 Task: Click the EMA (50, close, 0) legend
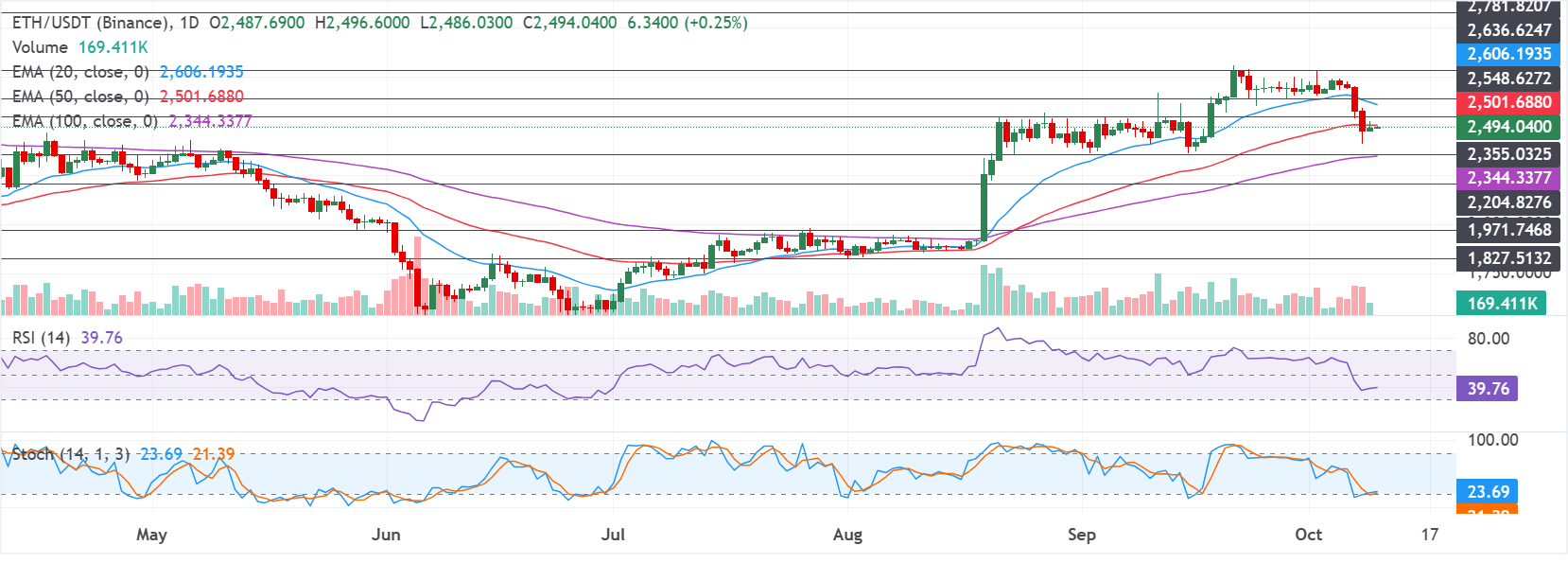tap(81, 97)
